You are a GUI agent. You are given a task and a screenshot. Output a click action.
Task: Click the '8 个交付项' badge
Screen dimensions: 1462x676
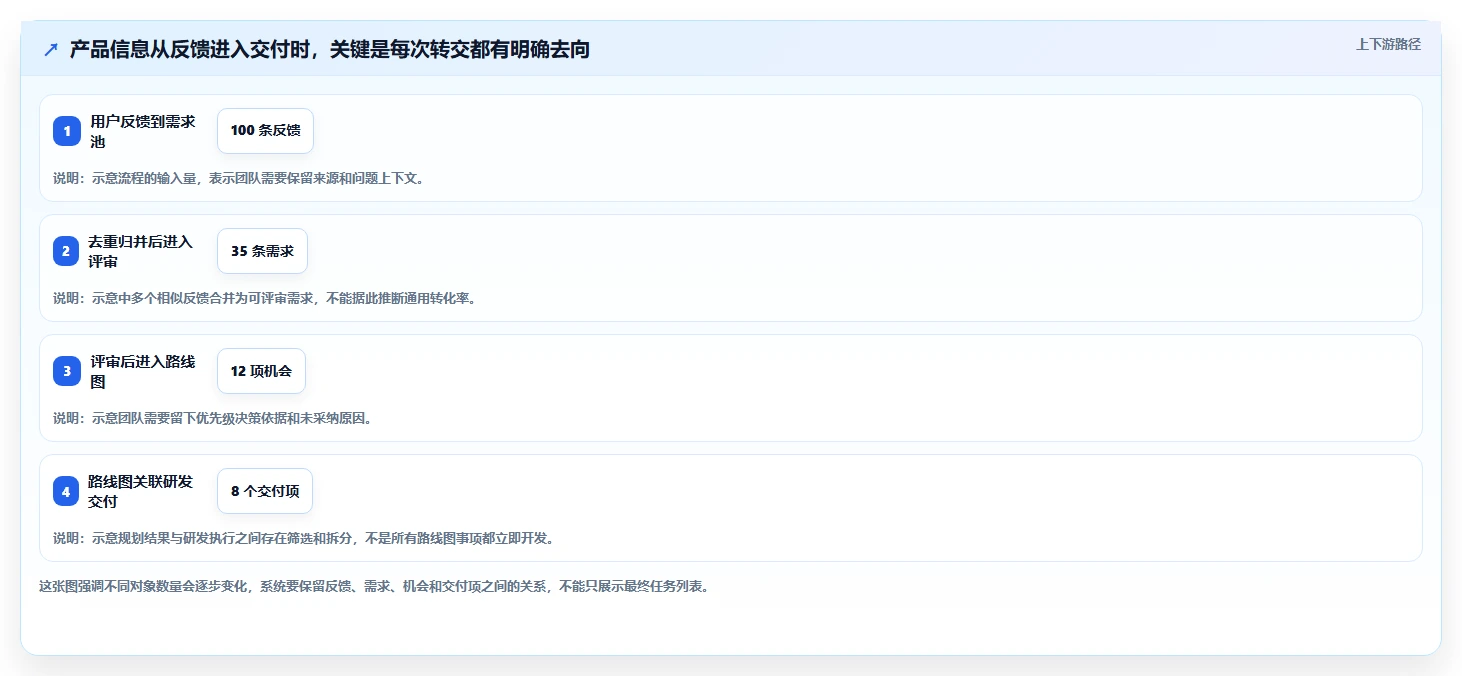[265, 491]
